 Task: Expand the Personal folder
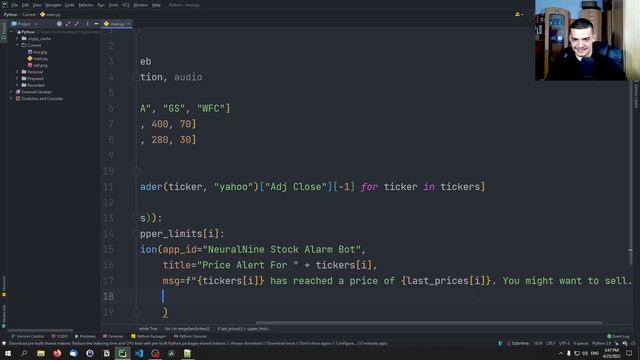18,72
